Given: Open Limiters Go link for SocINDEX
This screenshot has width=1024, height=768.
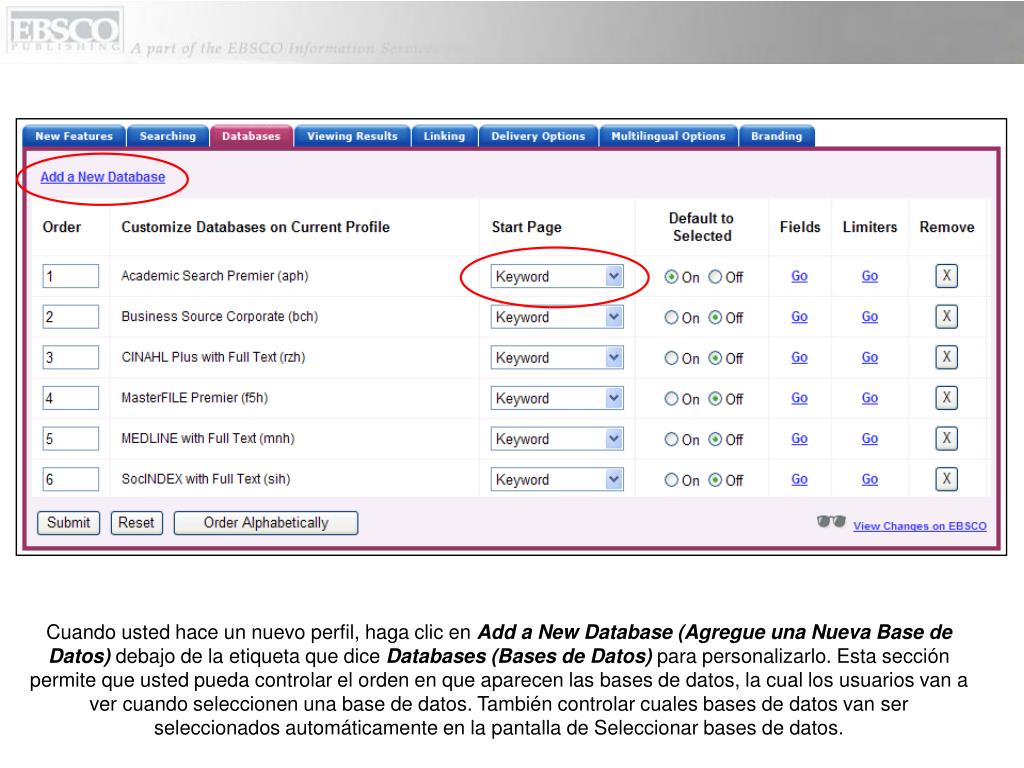Looking at the screenshot, I should pyautogui.click(x=870, y=479).
